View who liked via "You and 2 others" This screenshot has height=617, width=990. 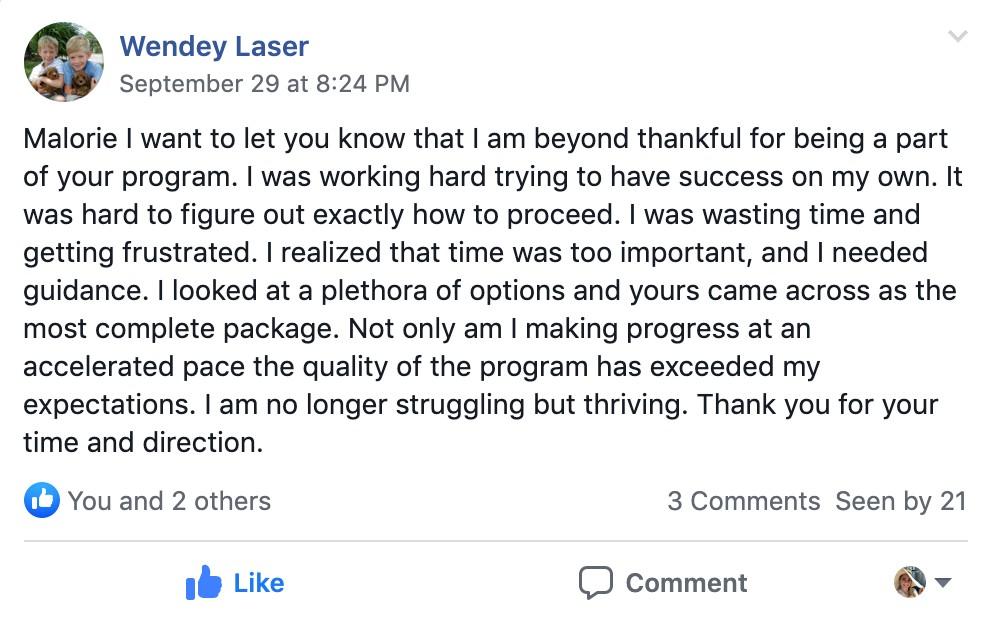tap(169, 501)
